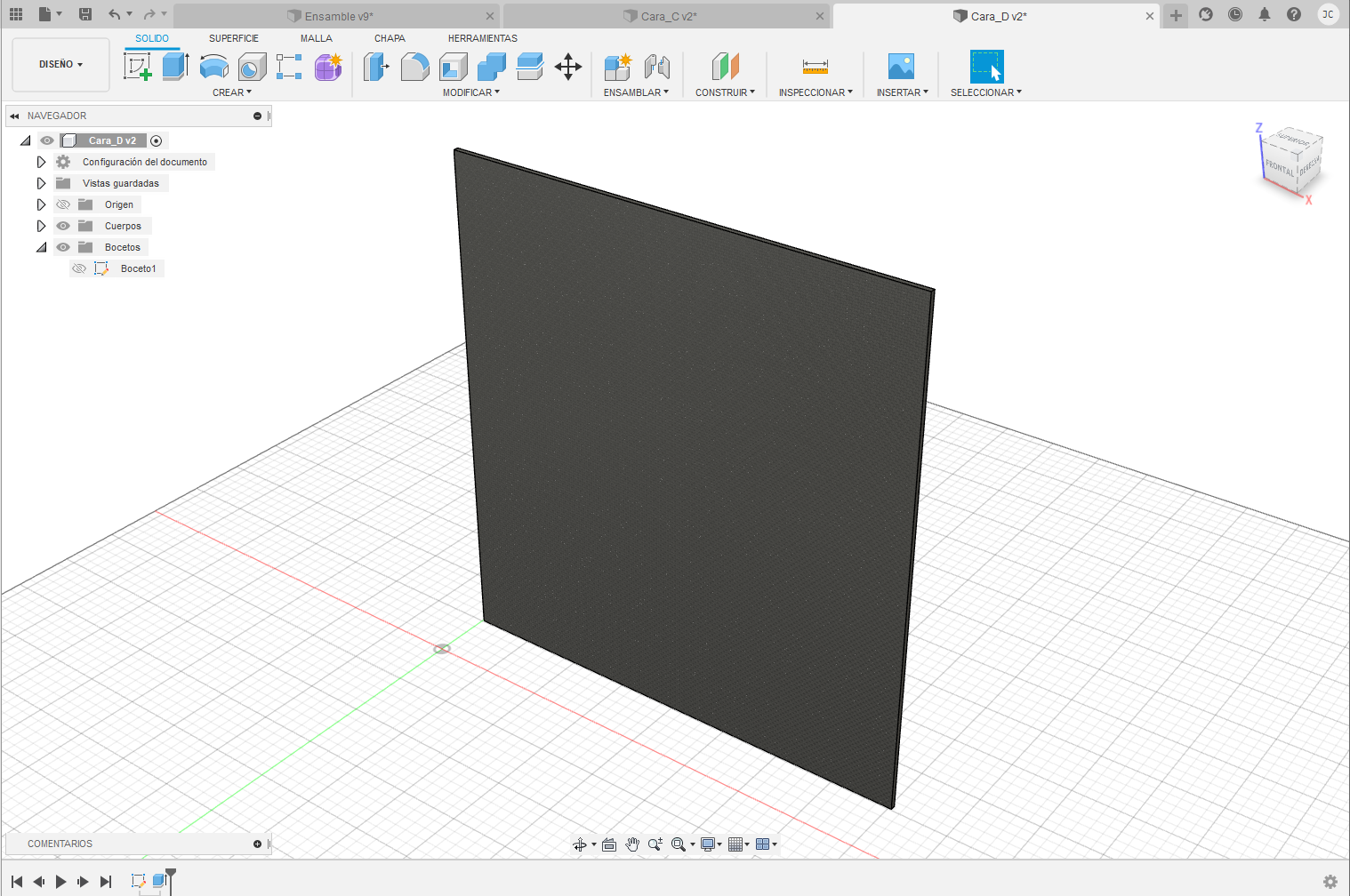Activate the Select tool icon
This screenshot has width=1350, height=896.
tap(986, 67)
